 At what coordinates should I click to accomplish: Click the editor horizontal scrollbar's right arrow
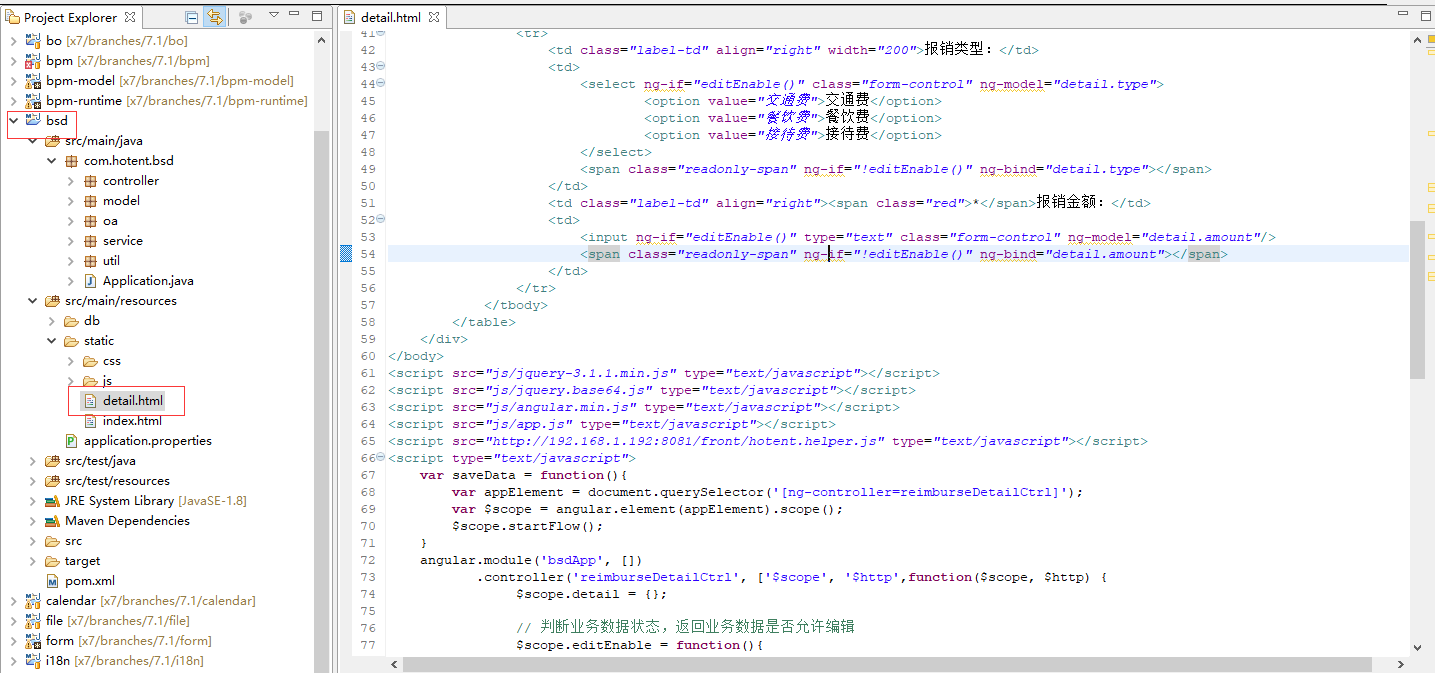coord(1401,664)
